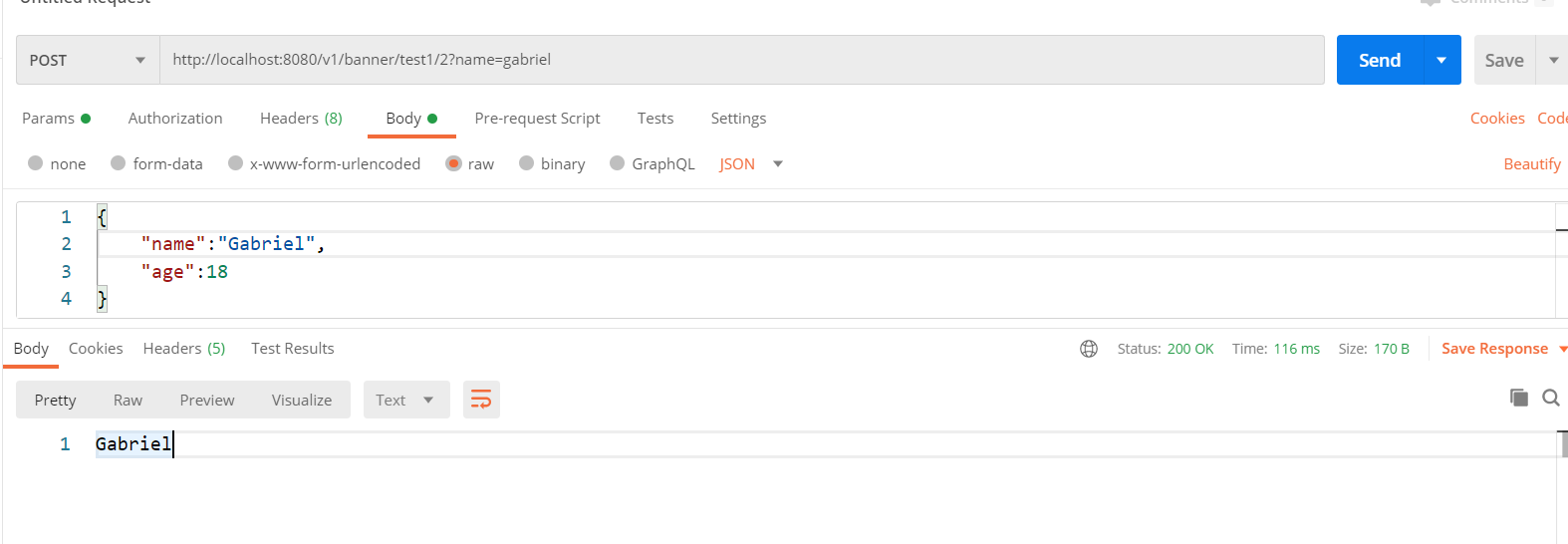Image resolution: width=1568 pixels, height=544 pixels.
Task: Open the POST method dropdown
Action: click(88, 60)
